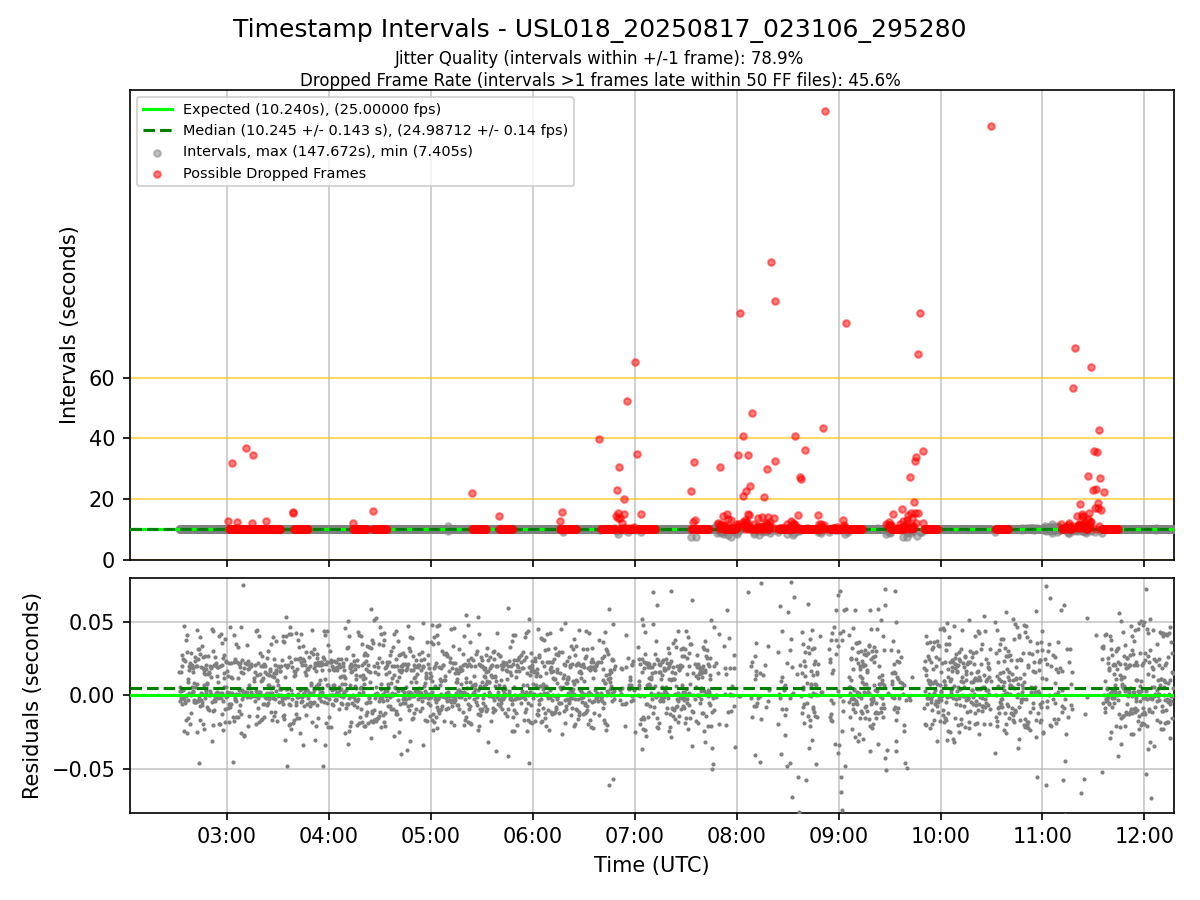
Task: Click legend entry 'Median (10.245 +/- 0.143 s)'
Action: pyautogui.click(x=375, y=130)
